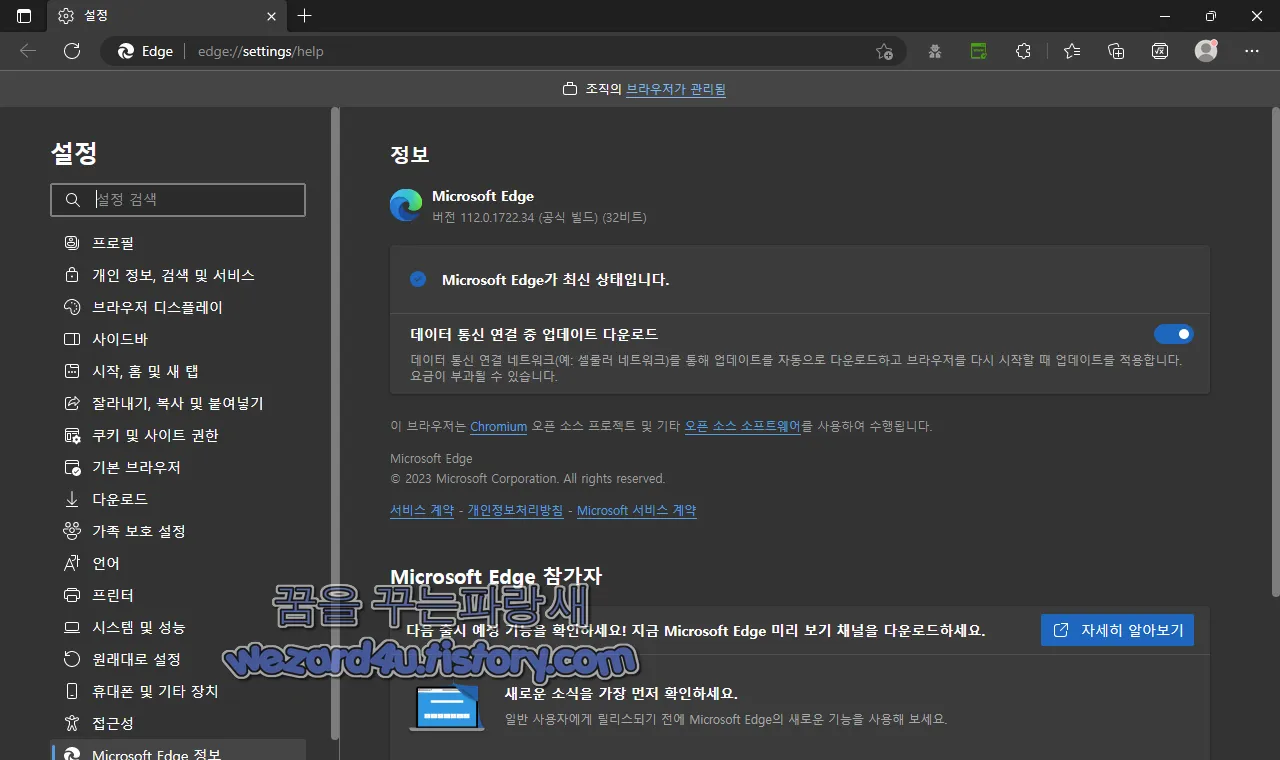
Task: Click the tab actions menu icon
Action: pyautogui.click(x=24, y=16)
